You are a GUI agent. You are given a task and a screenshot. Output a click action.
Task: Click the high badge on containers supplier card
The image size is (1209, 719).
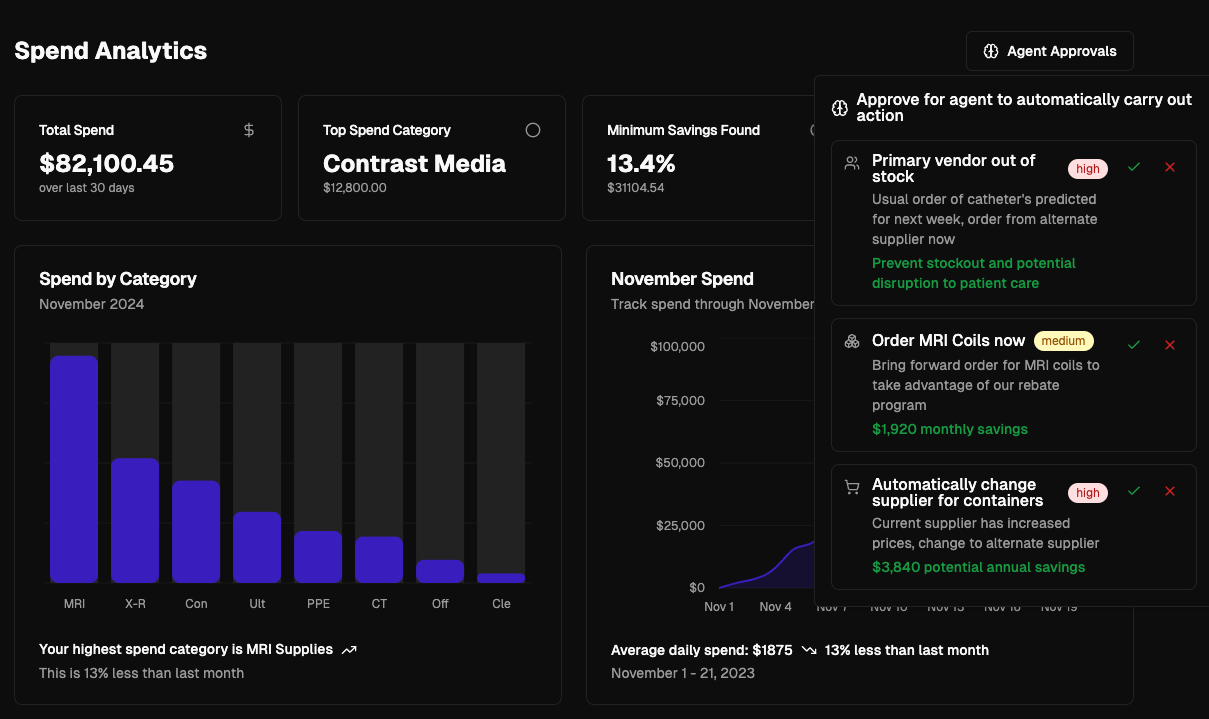[1088, 493]
